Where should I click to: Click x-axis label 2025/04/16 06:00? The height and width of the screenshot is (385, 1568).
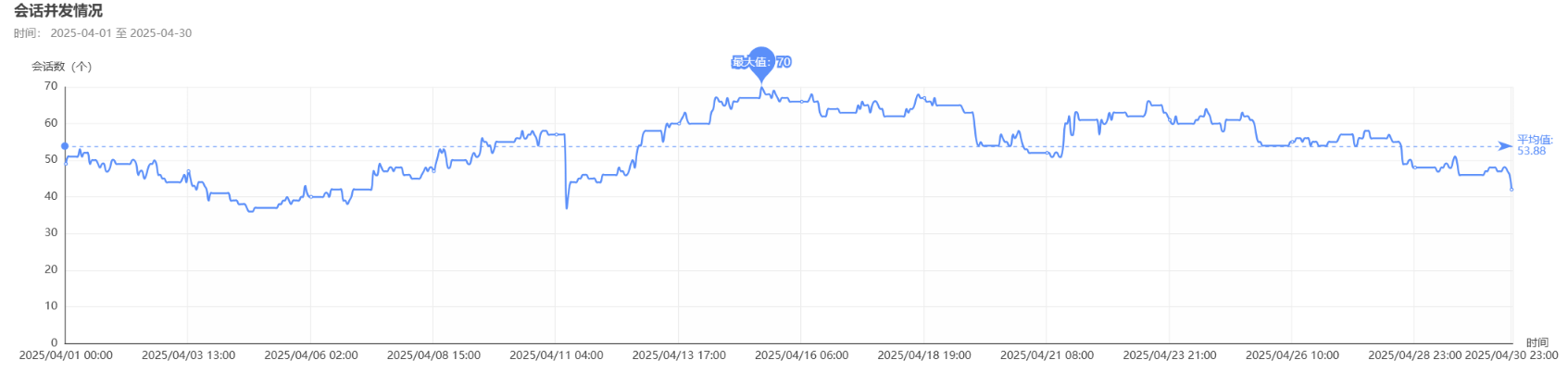click(x=801, y=355)
